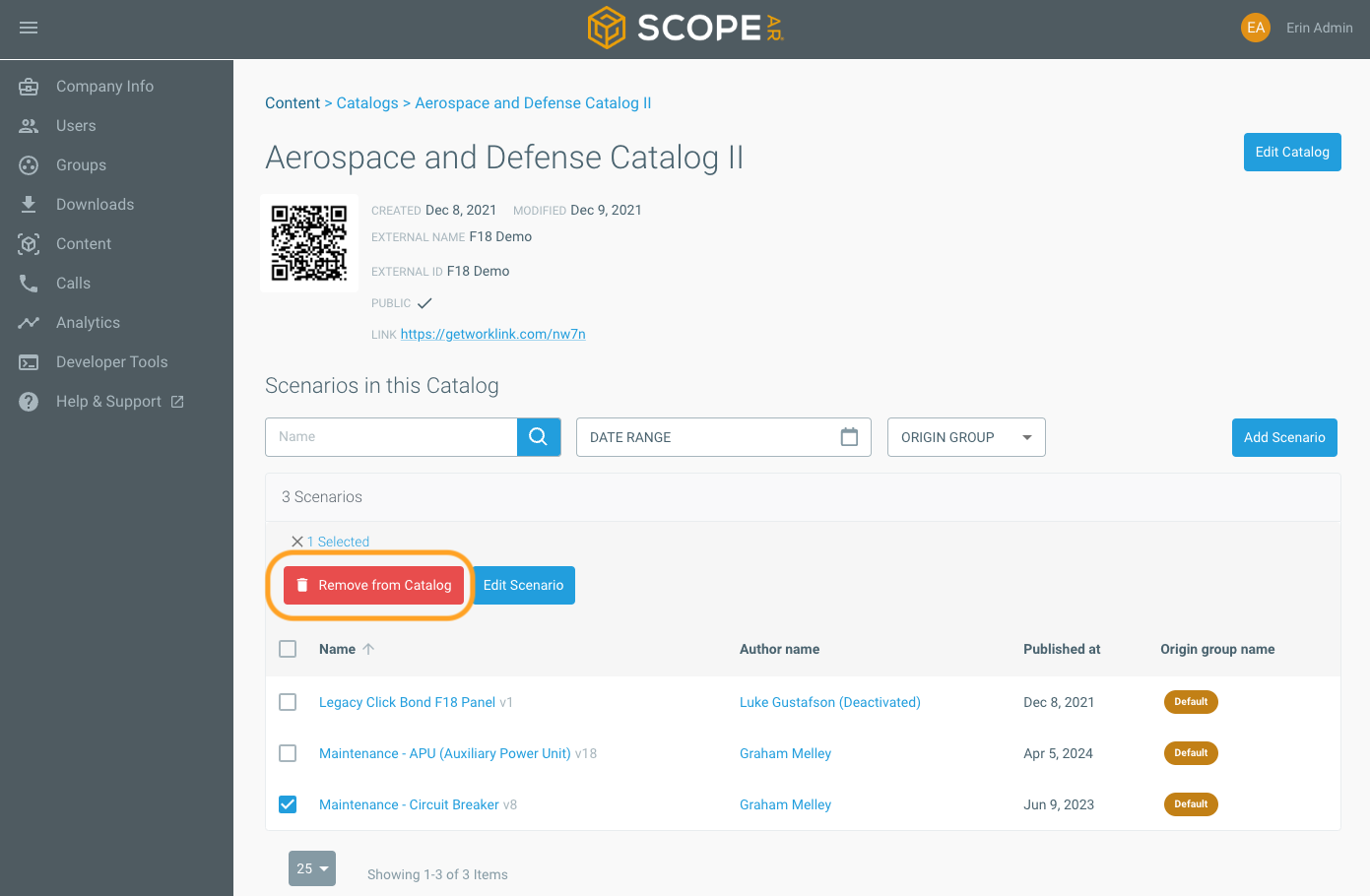Click the Edit Catalog button

pyautogui.click(x=1292, y=152)
